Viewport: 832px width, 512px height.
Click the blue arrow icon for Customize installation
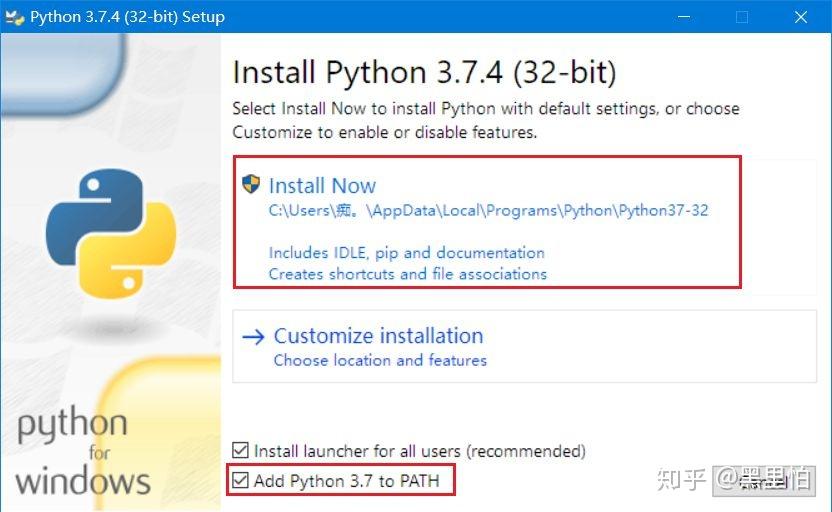253,337
